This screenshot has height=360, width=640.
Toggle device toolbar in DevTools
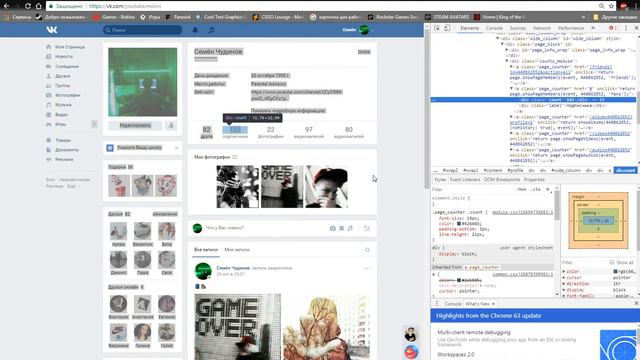pos(447,28)
